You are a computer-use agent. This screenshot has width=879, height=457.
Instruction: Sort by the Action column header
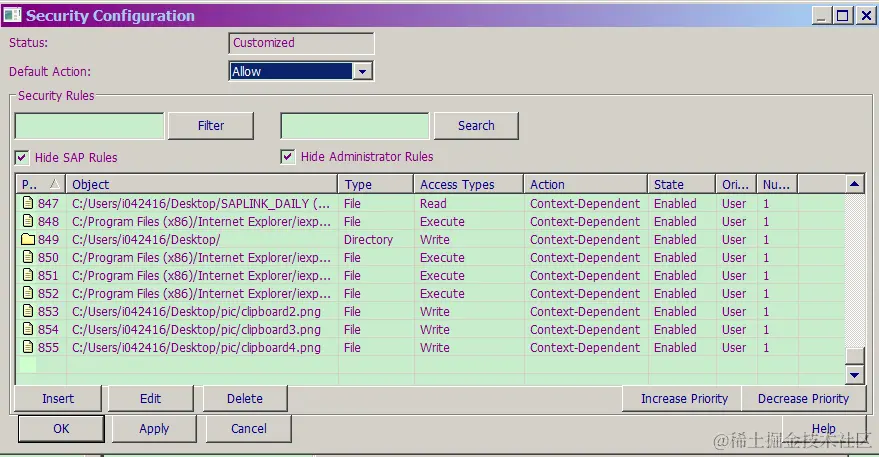585,184
